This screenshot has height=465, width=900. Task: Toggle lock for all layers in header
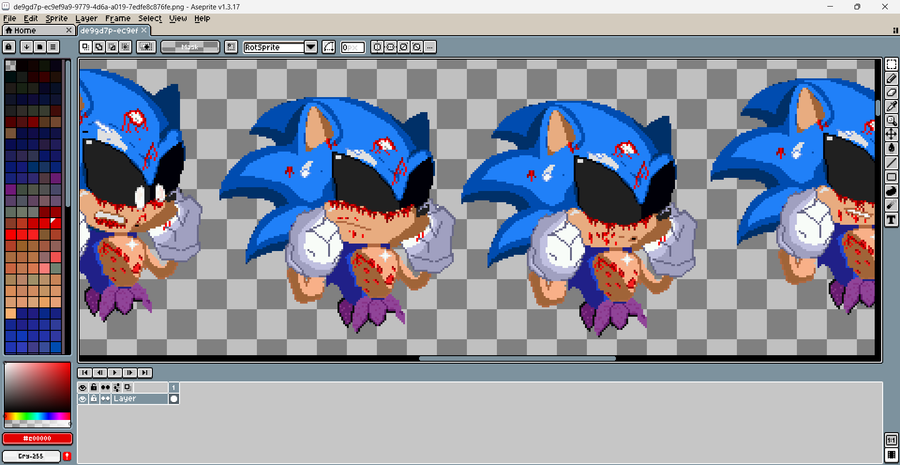94,388
